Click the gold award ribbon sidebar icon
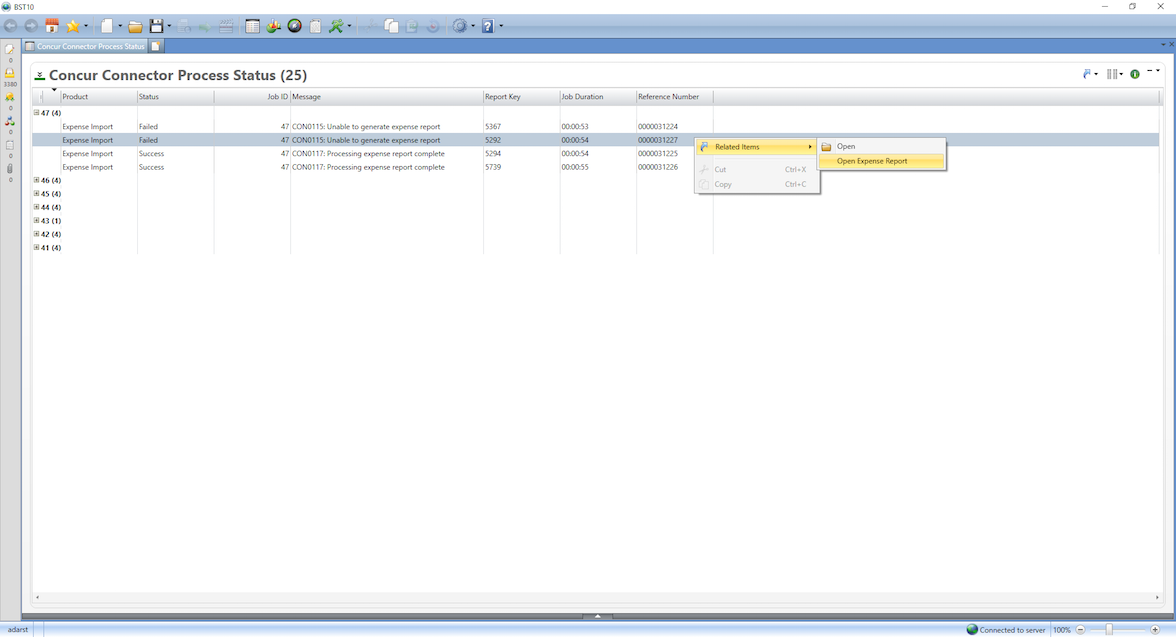Screen dimensions: 1176x637 click(10, 98)
